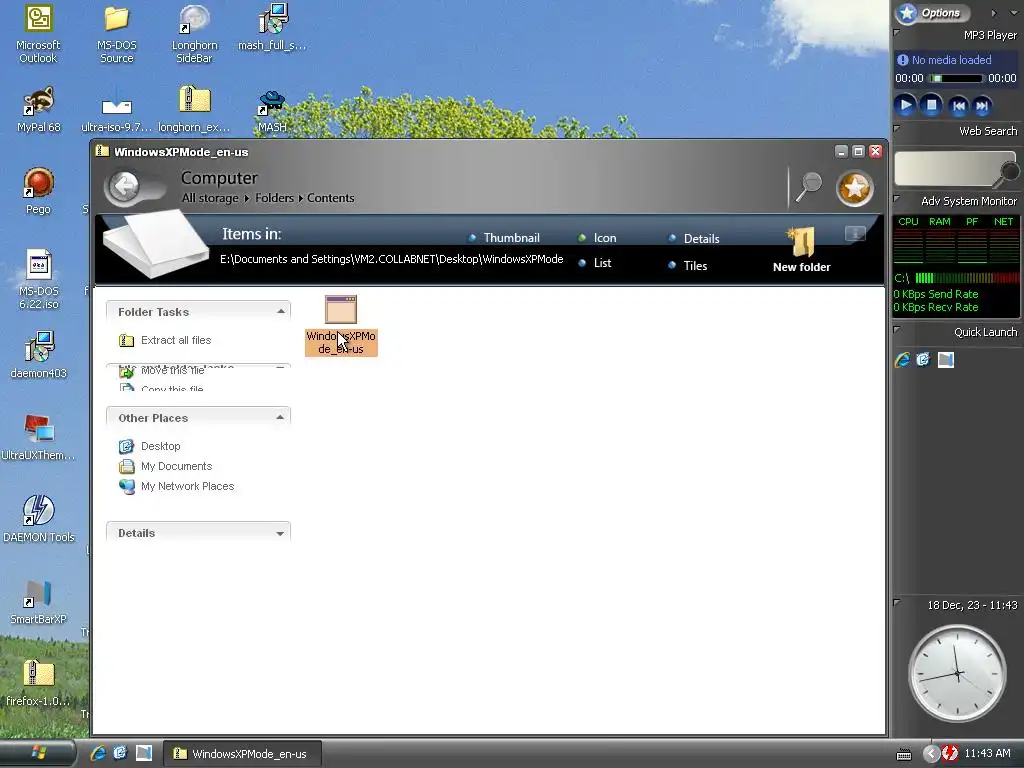Collapse the Web Search panel triangle
This screenshot has width=1024, height=768.
point(897,128)
